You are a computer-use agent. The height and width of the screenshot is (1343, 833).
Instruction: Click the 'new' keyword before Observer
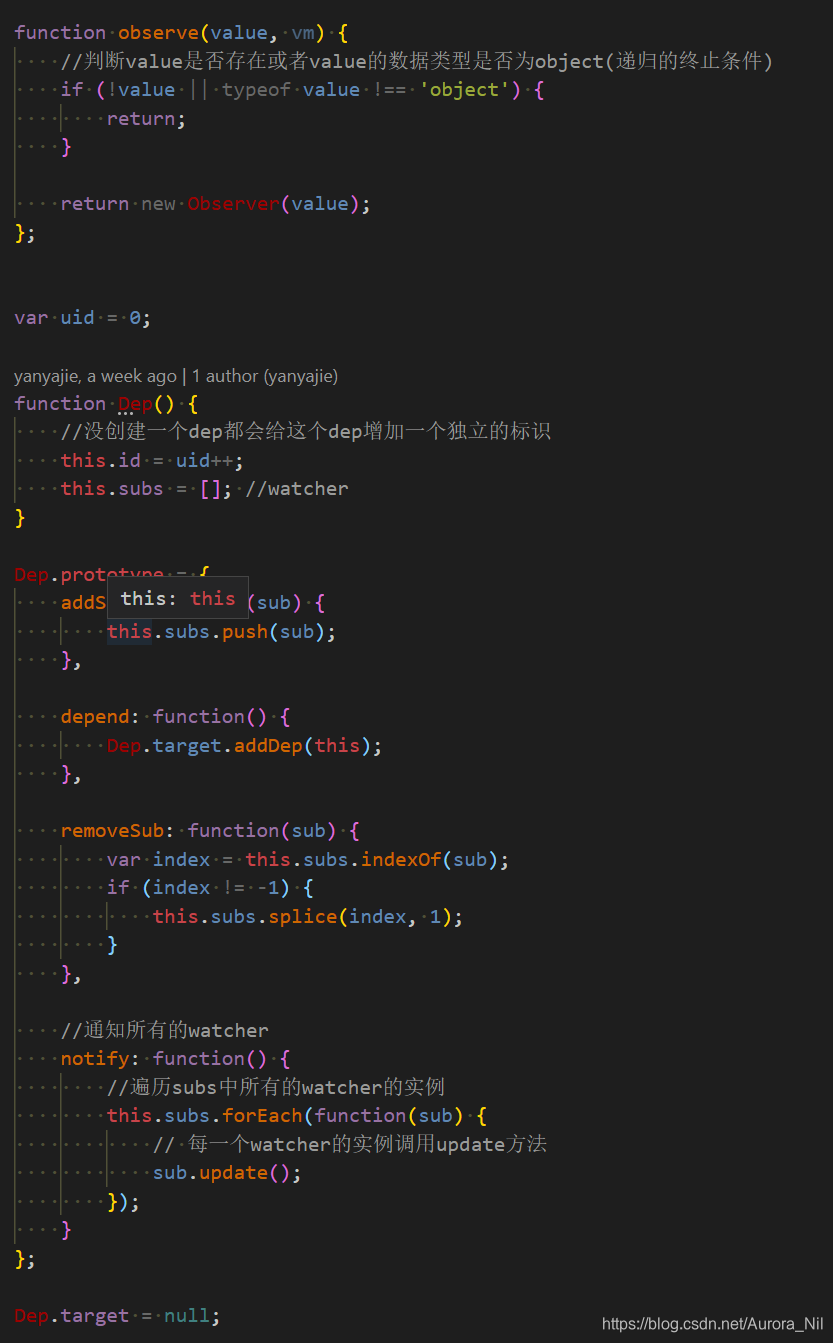[158, 203]
